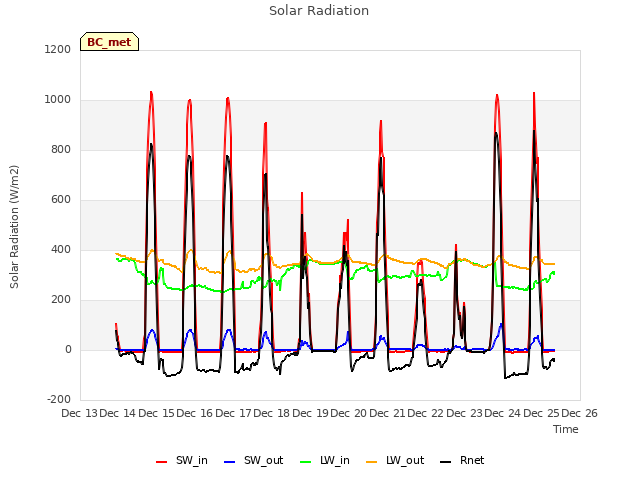640x480 pixels.
Task: Toggle SW_out series in the legend
Action: [253, 460]
